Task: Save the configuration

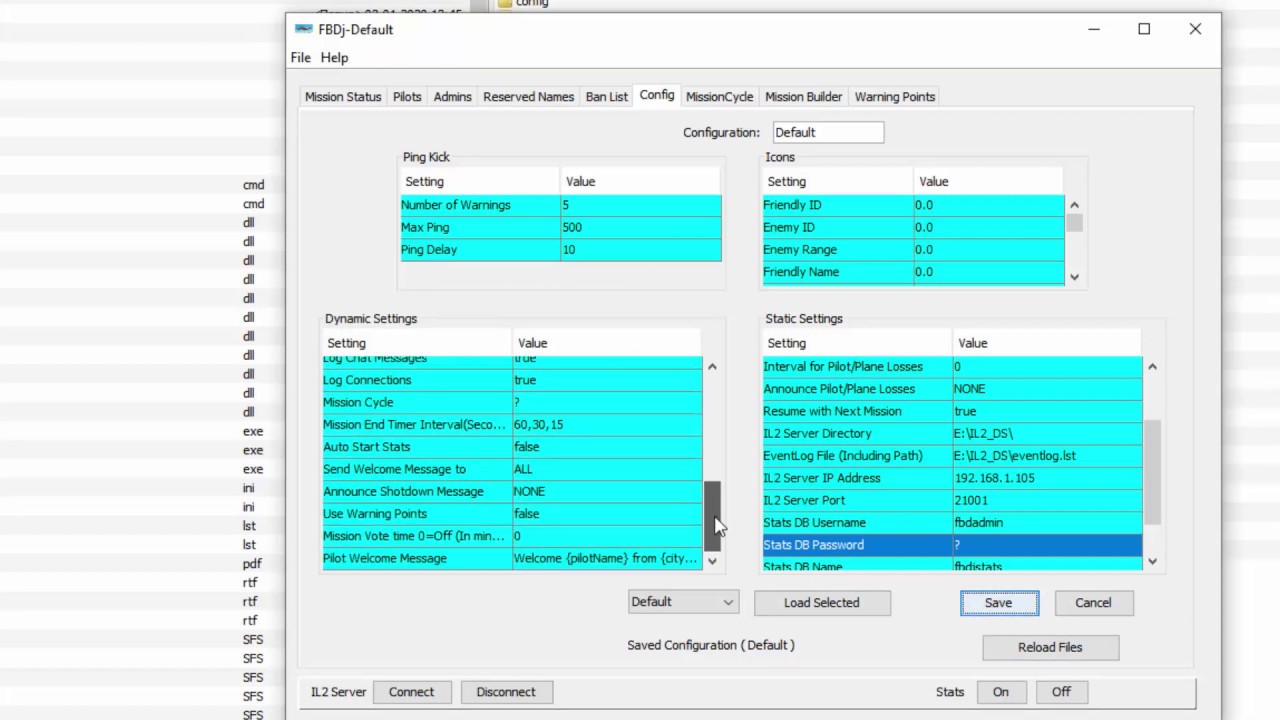Action: [x=999, y=603]
